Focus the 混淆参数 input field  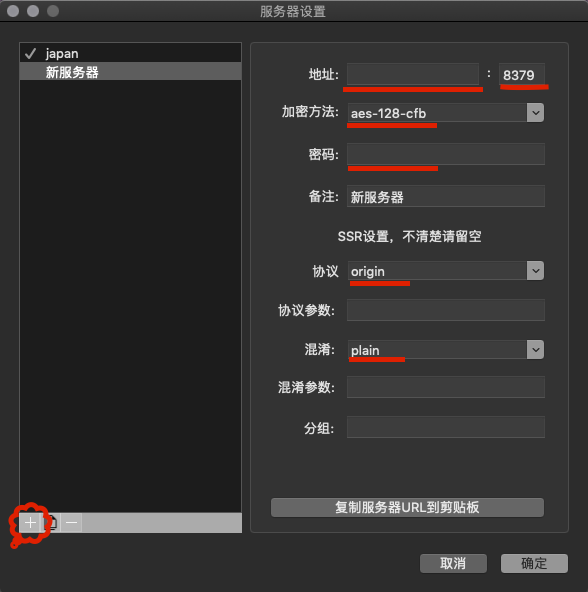[x=446, y=387]
